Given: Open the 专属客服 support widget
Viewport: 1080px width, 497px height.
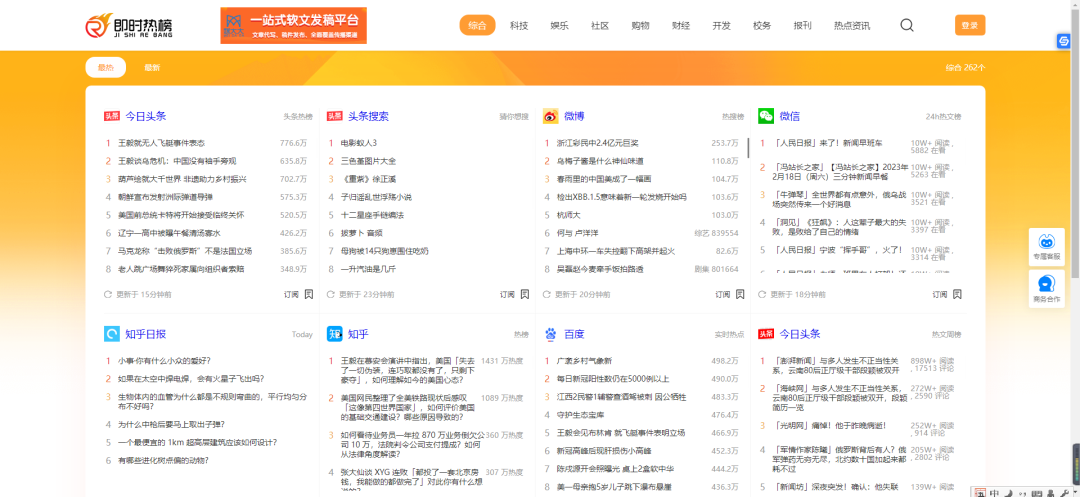Looking at the screenshot, I should pyautogui.click(x=1046, y=247).
